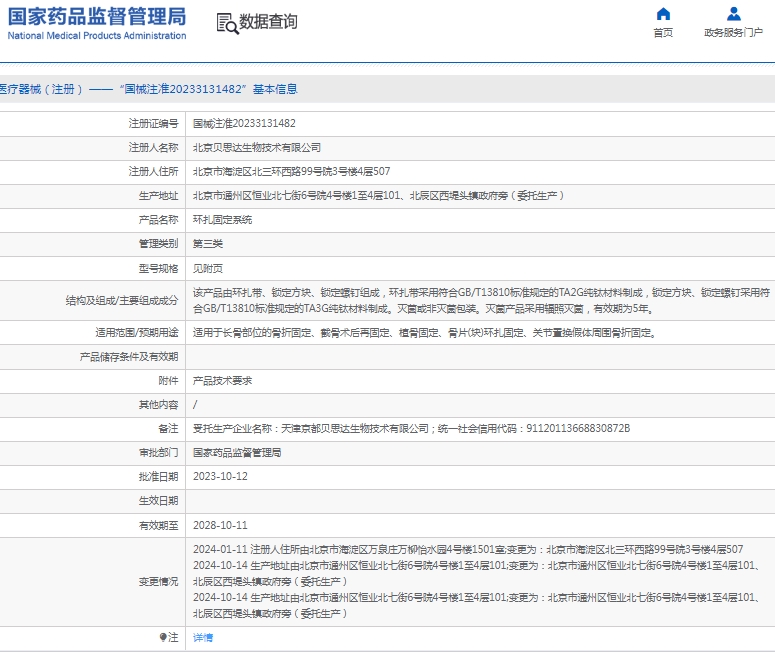Click management category value 第三类

coord(208,244)
